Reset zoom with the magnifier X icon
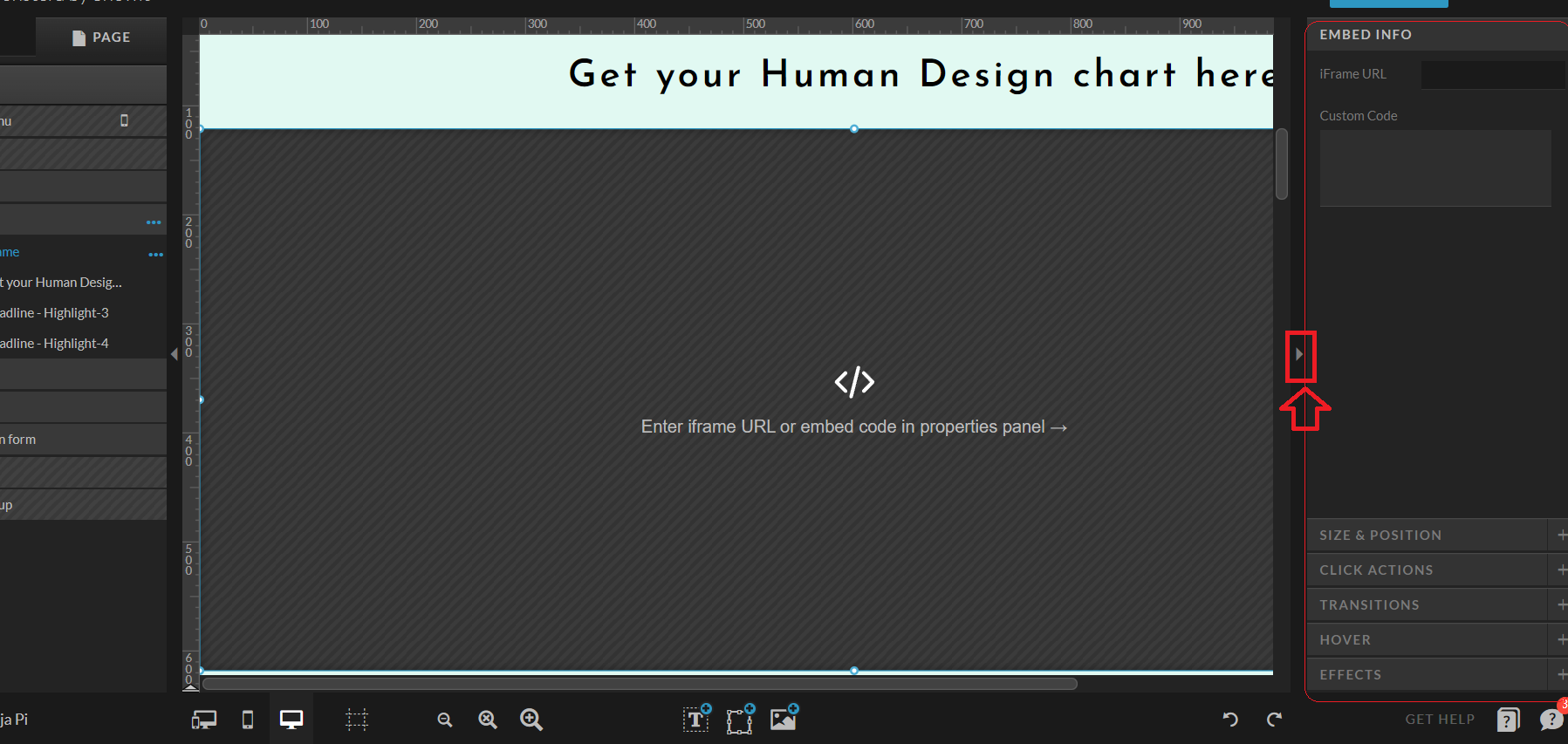 [x=488, y=720]
